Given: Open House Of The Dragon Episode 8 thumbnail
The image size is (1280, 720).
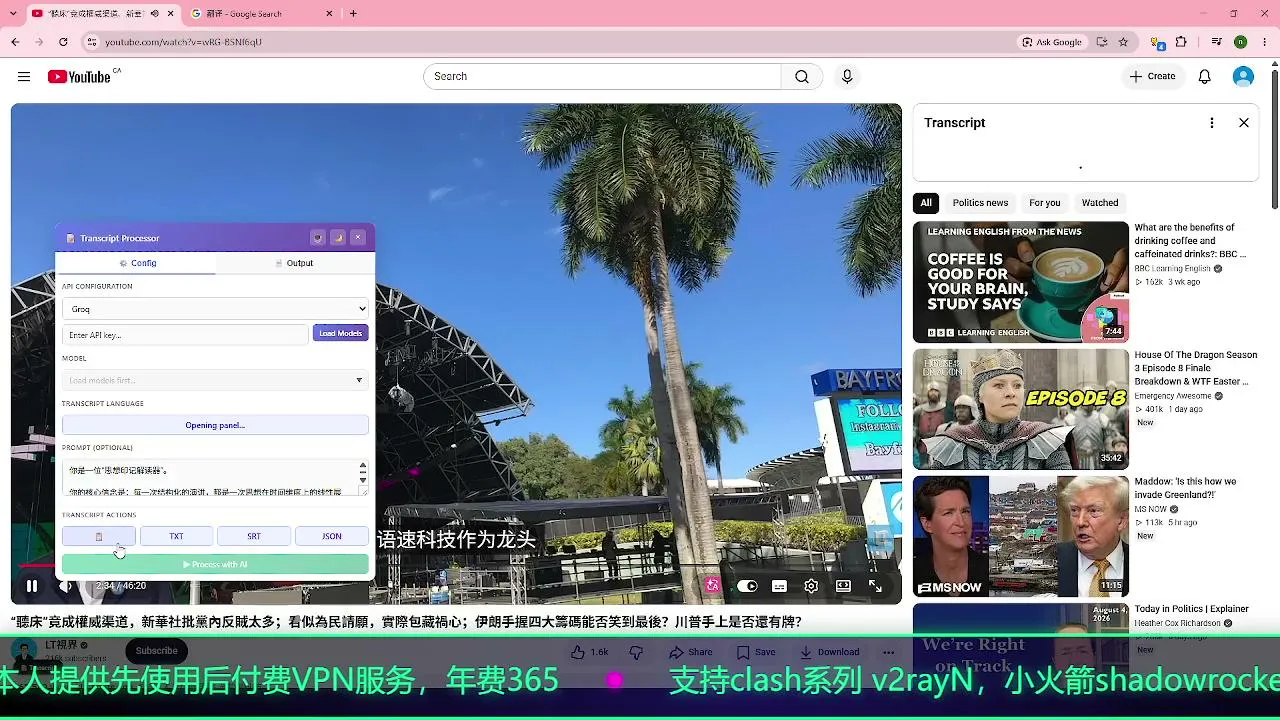Looking at the screenshot, I should (1021, 409).
